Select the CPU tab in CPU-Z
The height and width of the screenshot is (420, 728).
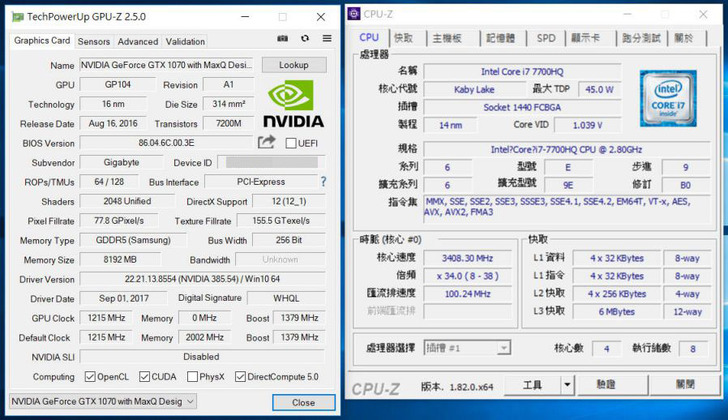[369, 38]
